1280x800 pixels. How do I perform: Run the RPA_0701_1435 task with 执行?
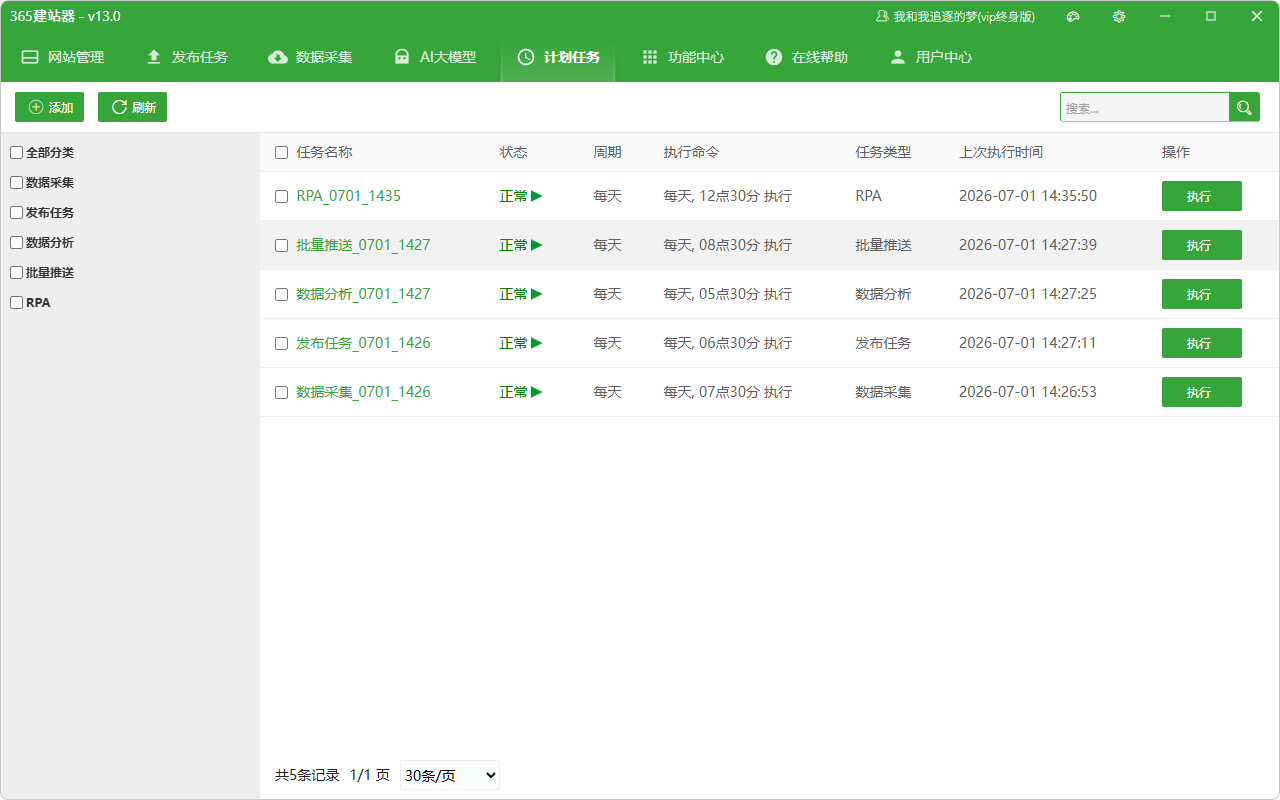(x=1201, y=196)
